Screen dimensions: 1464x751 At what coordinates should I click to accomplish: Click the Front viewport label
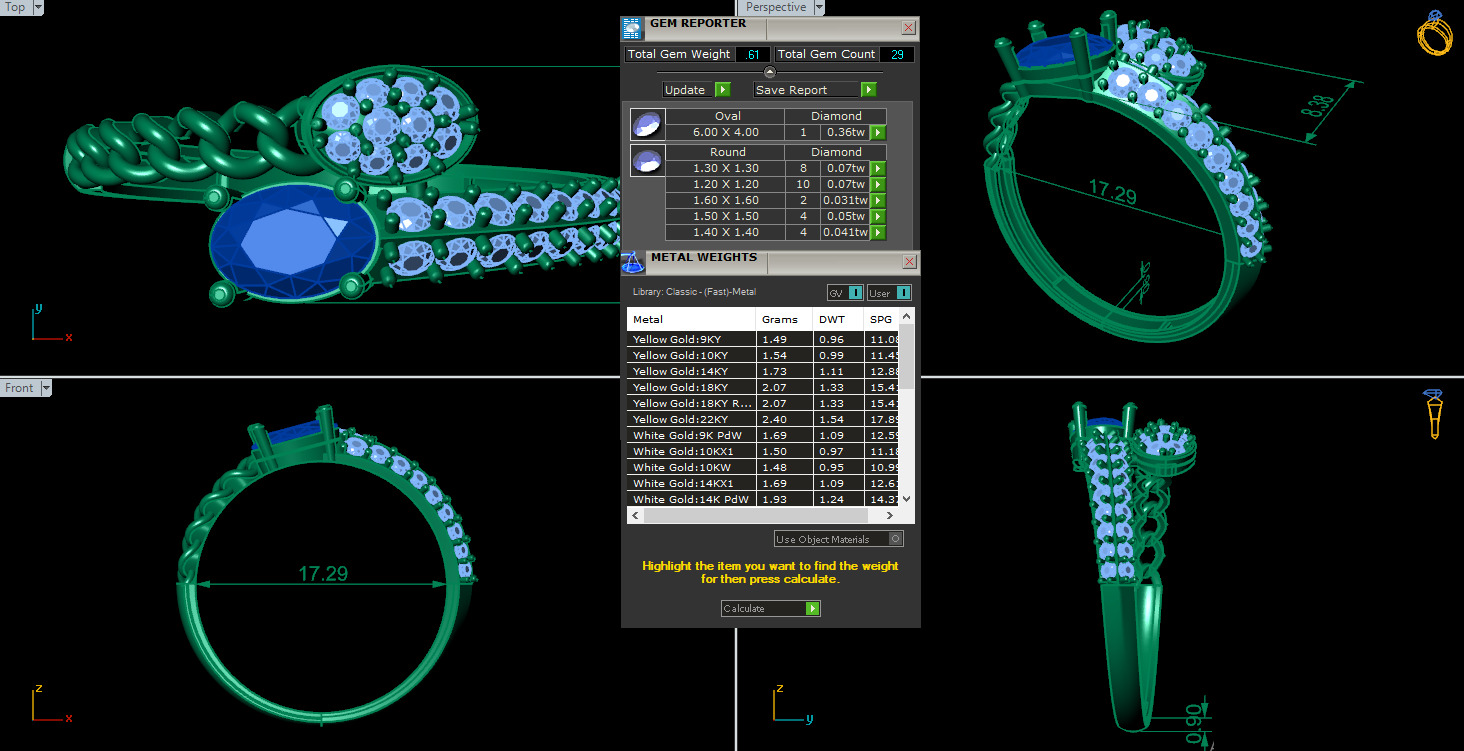click(19, 388)
